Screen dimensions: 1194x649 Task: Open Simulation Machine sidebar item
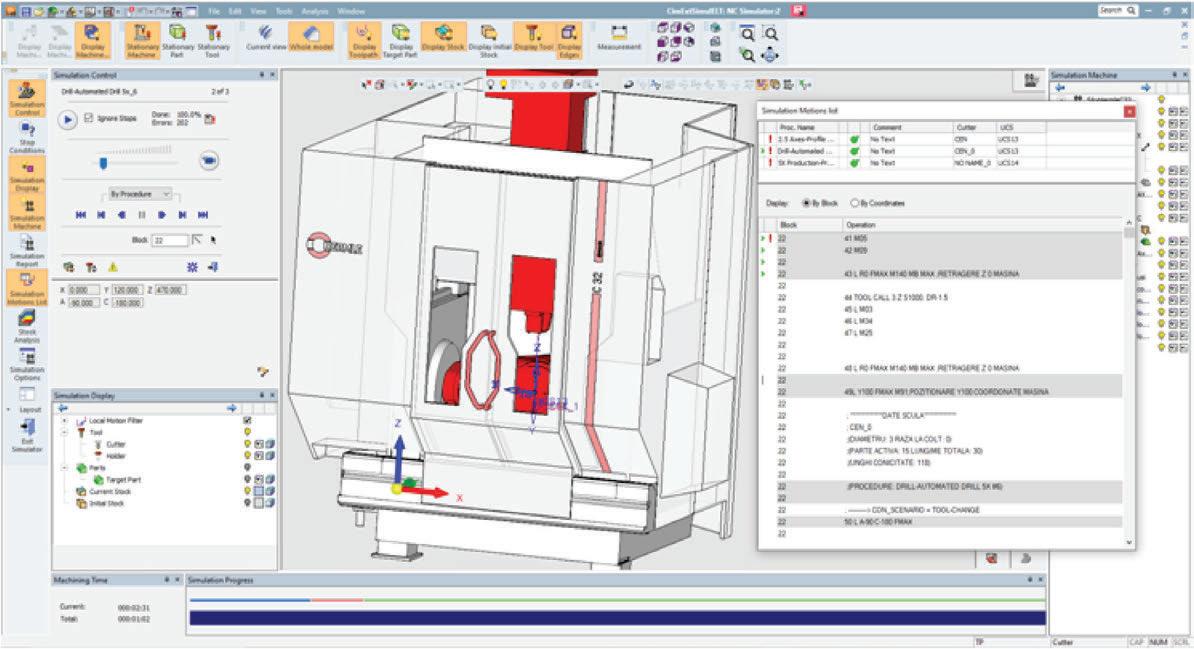click(x=27, y=213)
